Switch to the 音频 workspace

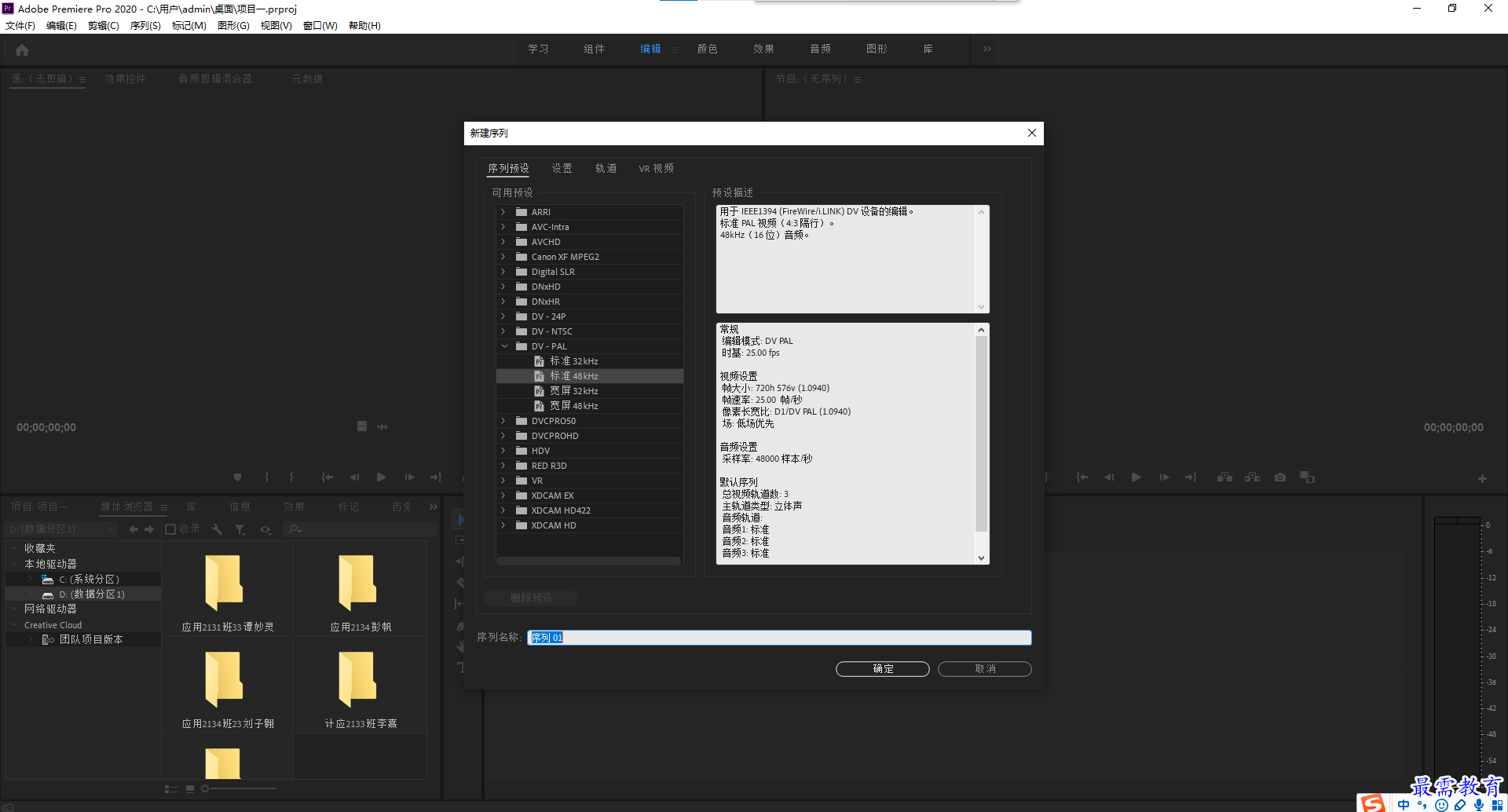(x=820, y=49)
